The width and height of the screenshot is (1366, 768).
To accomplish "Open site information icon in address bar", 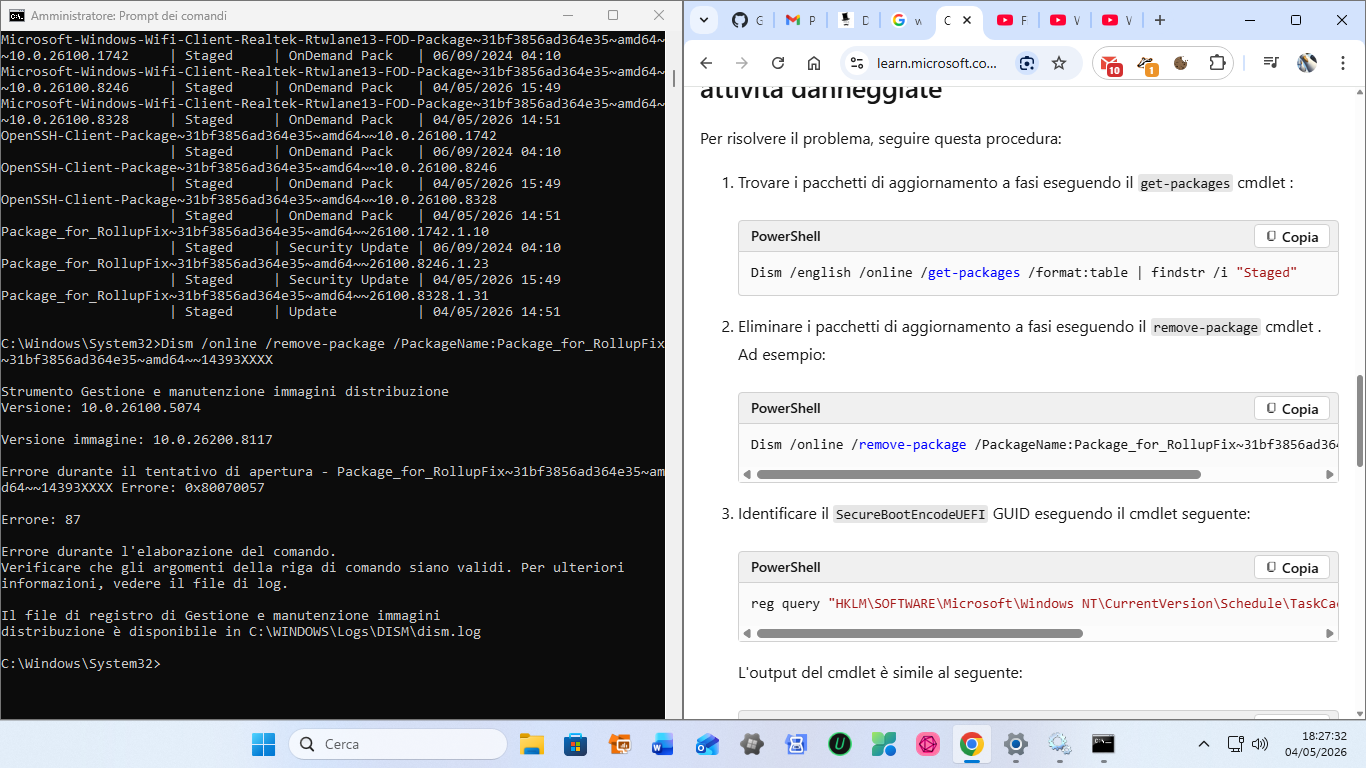I will (x=856, y=63).
